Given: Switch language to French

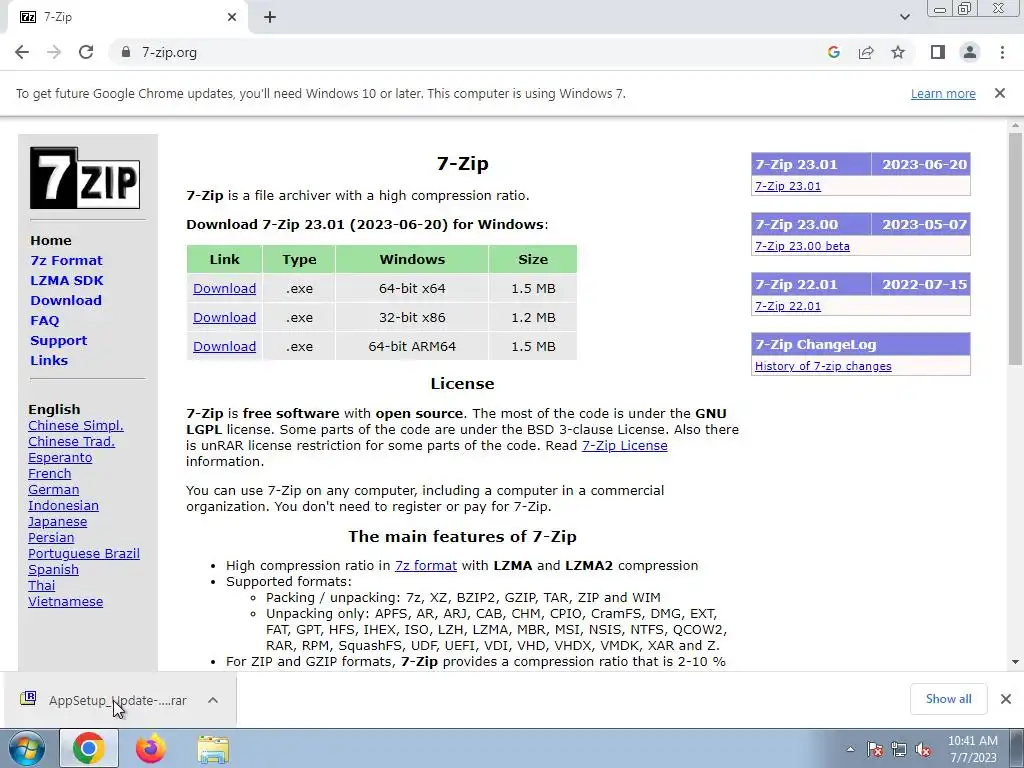Looking at the screenshot, I should coord(50,473).
